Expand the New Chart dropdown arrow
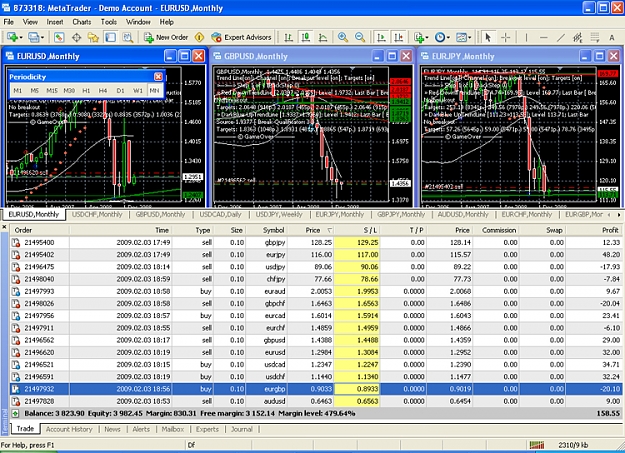This screenshot has width=625, height=453. pos(21,37)
